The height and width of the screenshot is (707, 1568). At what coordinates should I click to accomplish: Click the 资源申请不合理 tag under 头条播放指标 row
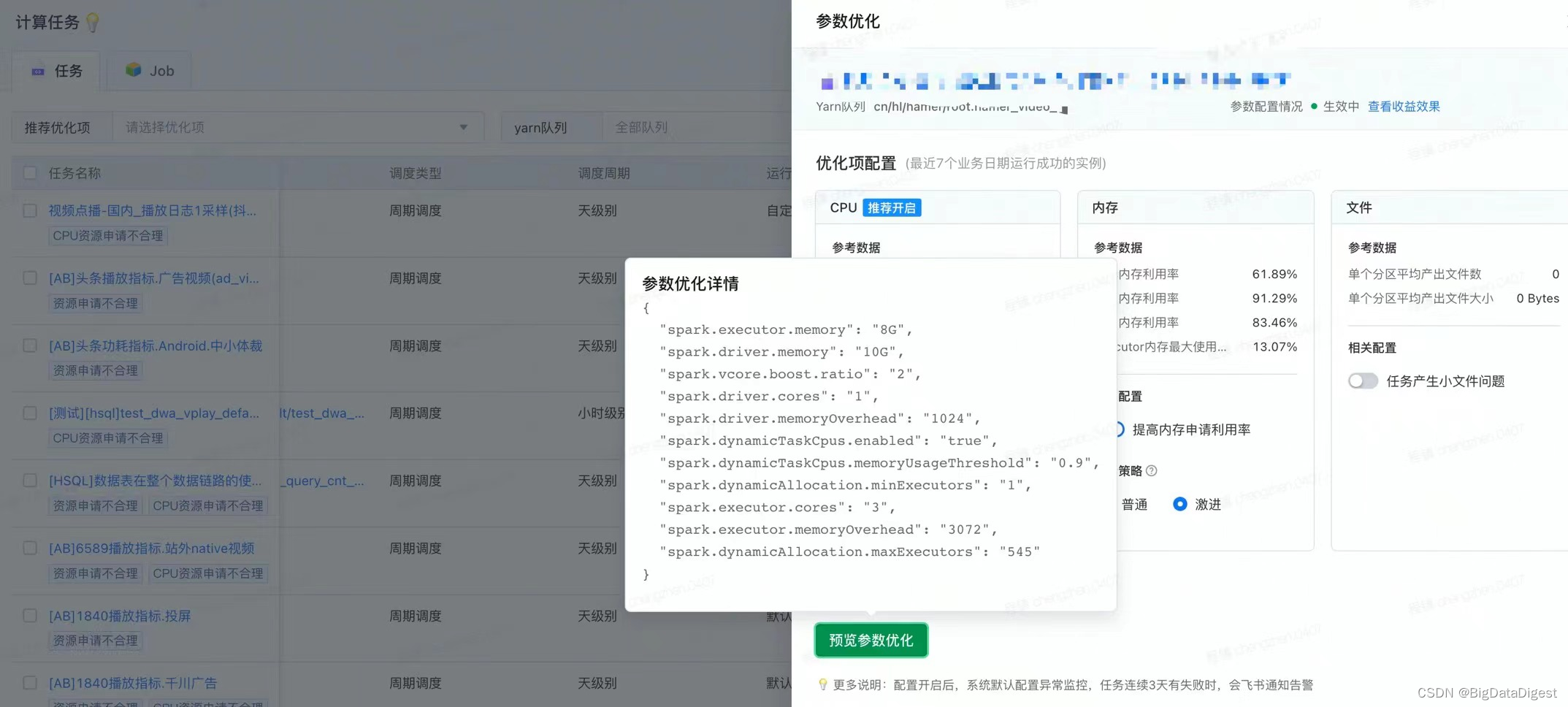click(x=95, y=303)
